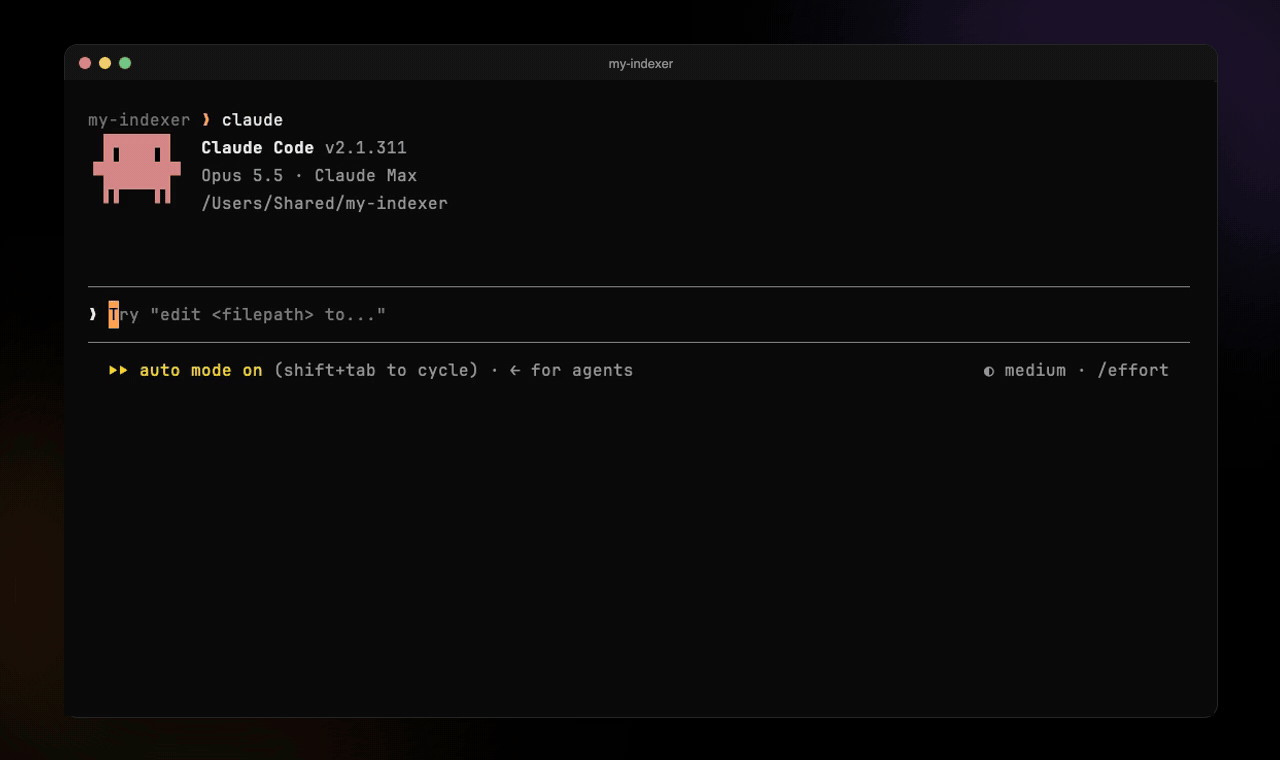Click the Claude Code pixel mascot logo
The image size is (1280, 760).
coord(137,169)
